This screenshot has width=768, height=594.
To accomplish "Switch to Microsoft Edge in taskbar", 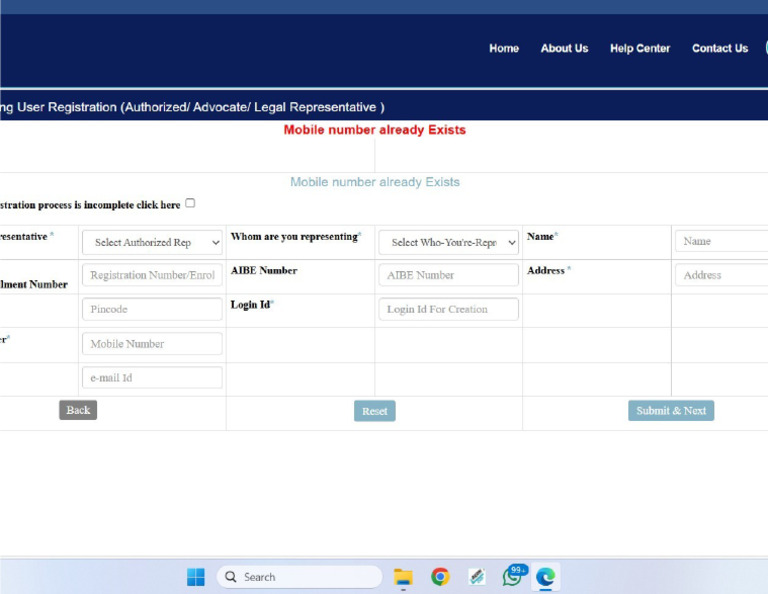I will tap(545, 577).
